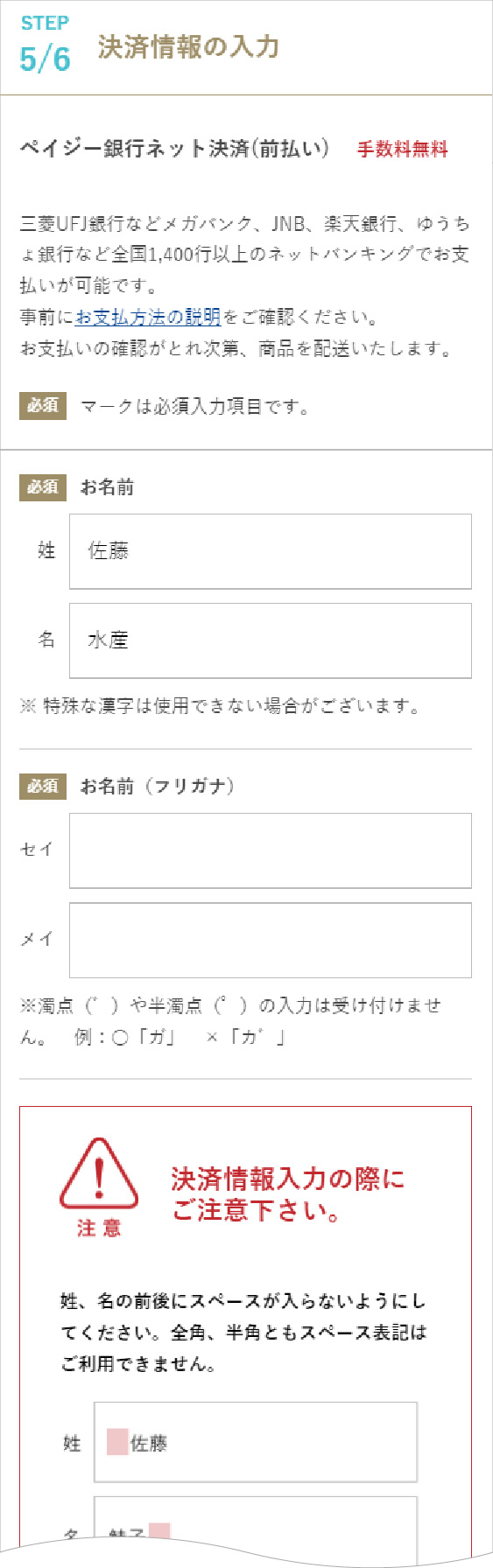Click the 必須 badge in the マークは必須入力項目です legend

pyautogui.click(x=42, y=405)
